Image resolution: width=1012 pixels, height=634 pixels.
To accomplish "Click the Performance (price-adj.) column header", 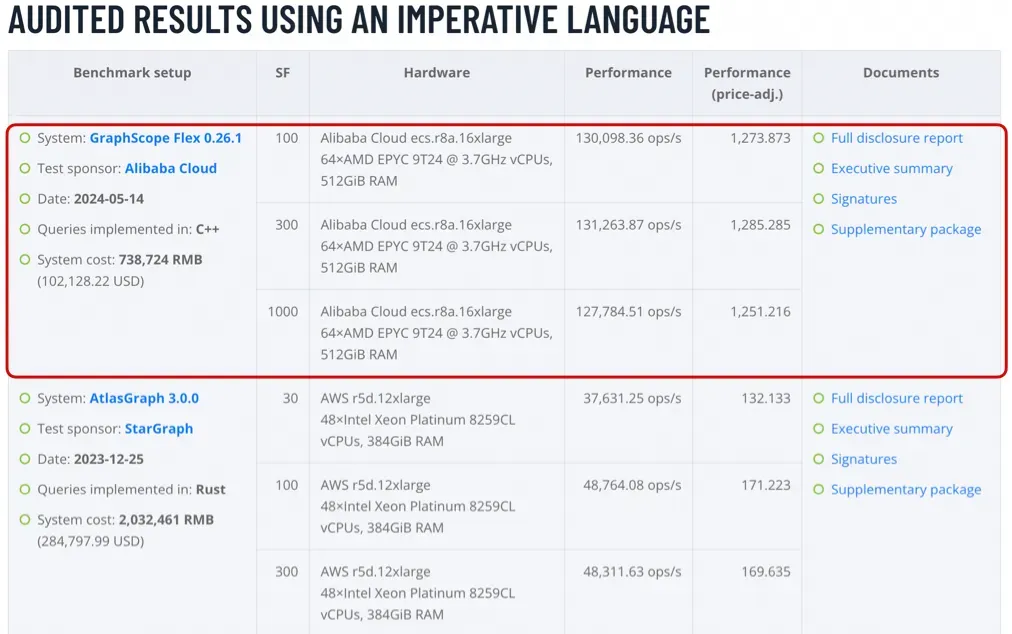I will [x=747, y=83].
